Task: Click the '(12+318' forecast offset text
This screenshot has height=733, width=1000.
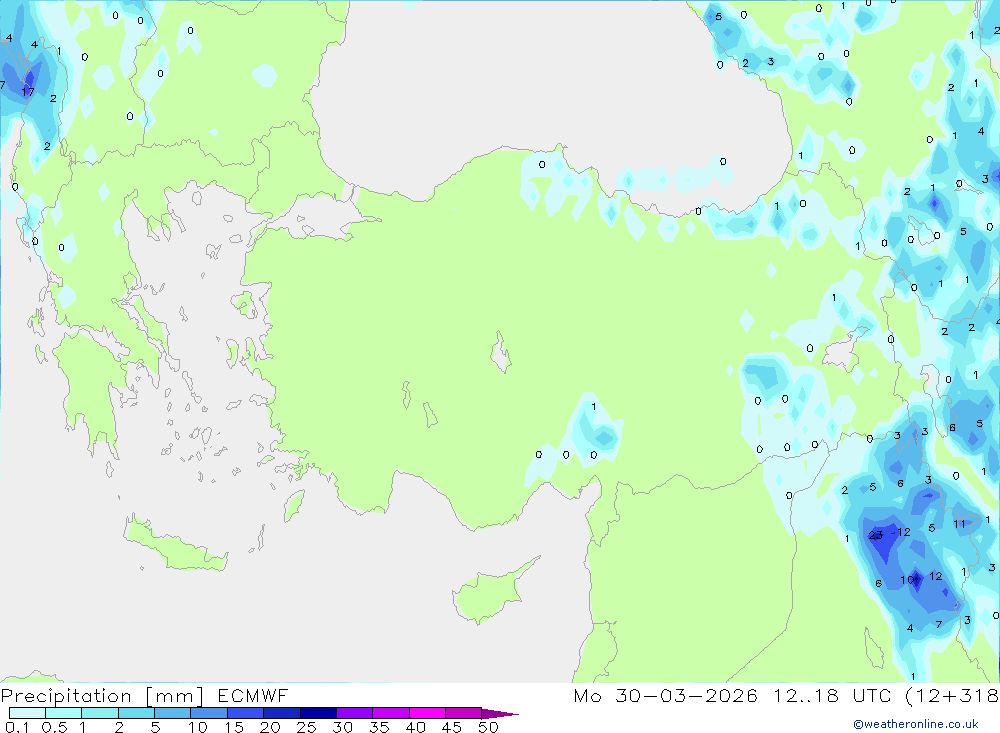Action: 952,696
